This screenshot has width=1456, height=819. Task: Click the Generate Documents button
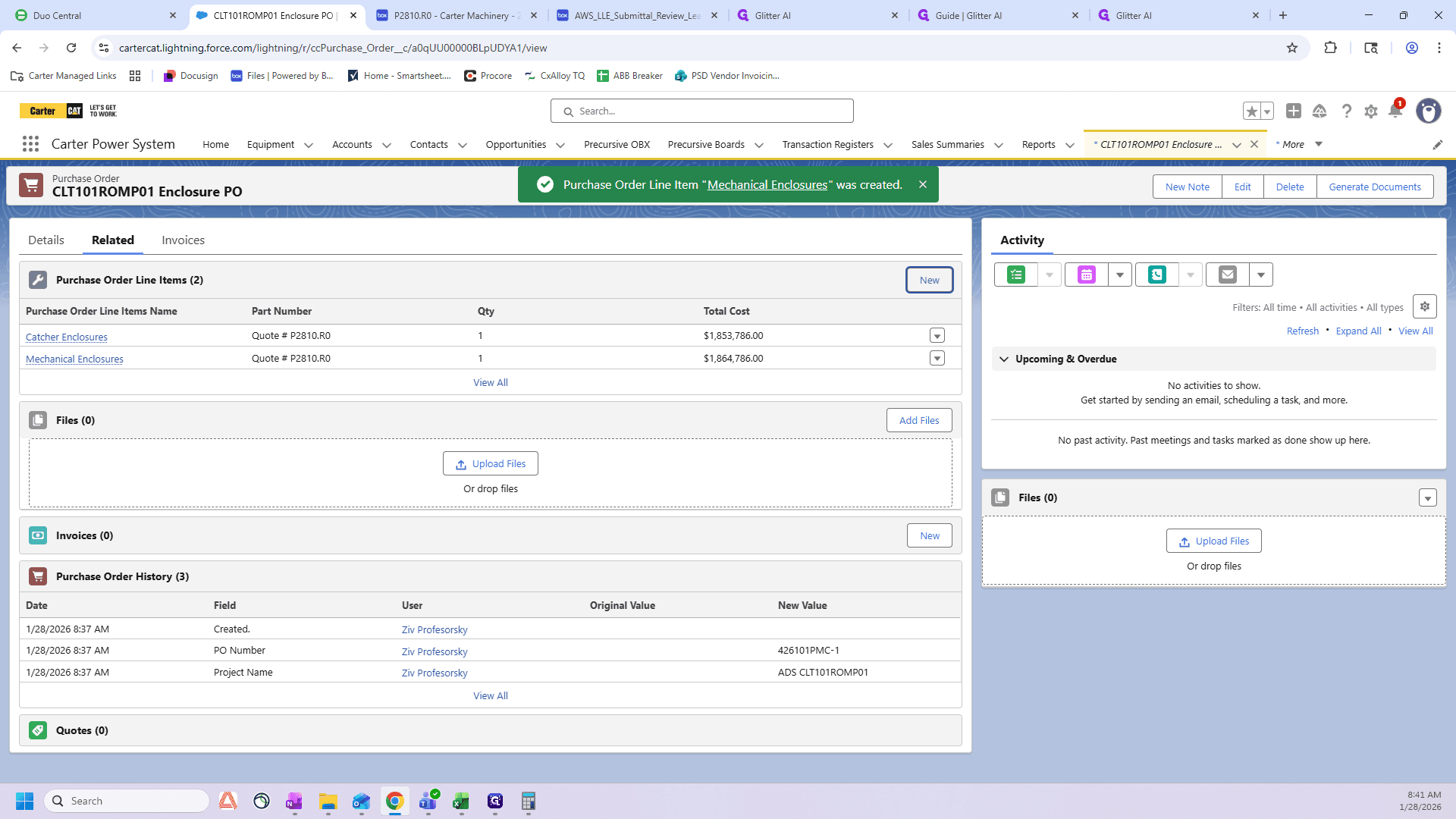[1374, 187]
